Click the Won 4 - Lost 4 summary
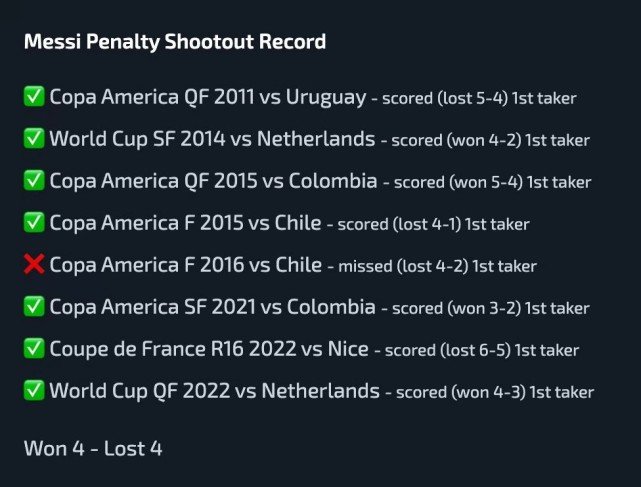641x487 pixels. (x=93, y=449)
